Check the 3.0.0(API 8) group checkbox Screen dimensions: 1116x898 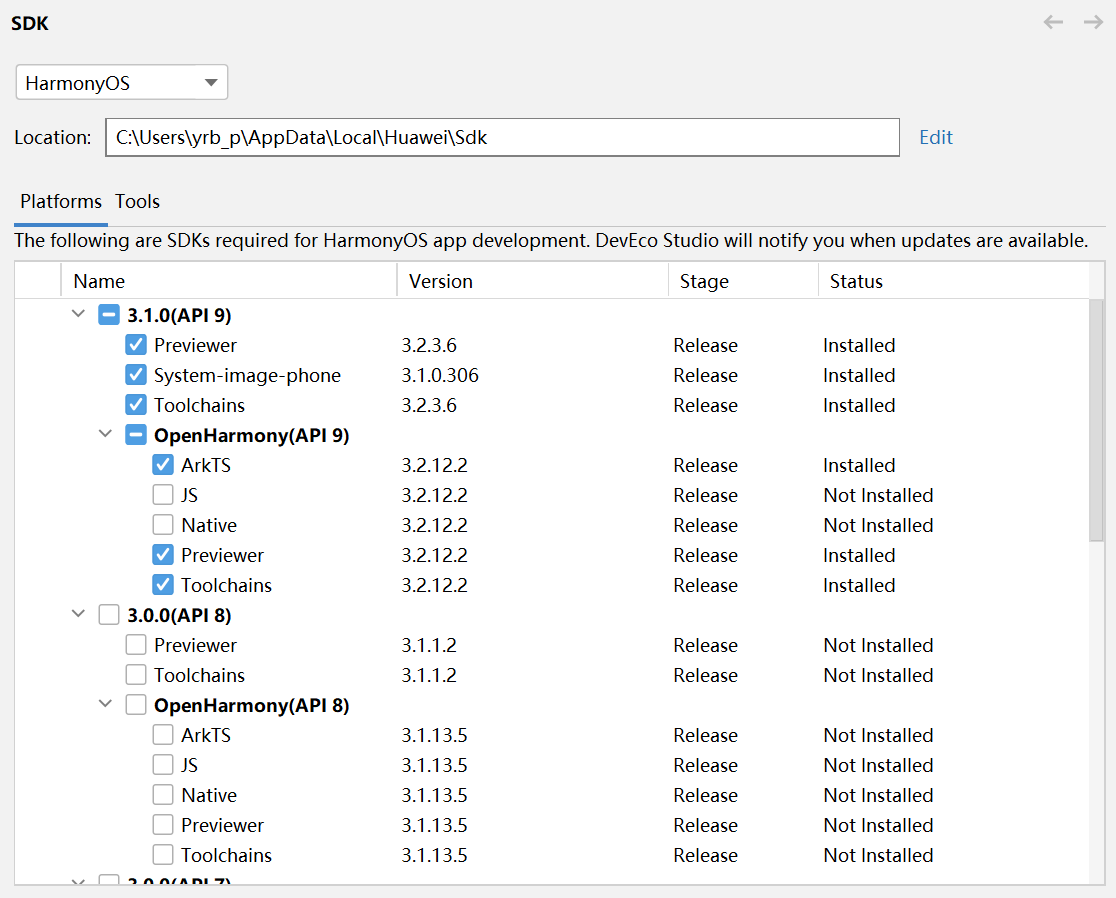click(x=109, y=614)
